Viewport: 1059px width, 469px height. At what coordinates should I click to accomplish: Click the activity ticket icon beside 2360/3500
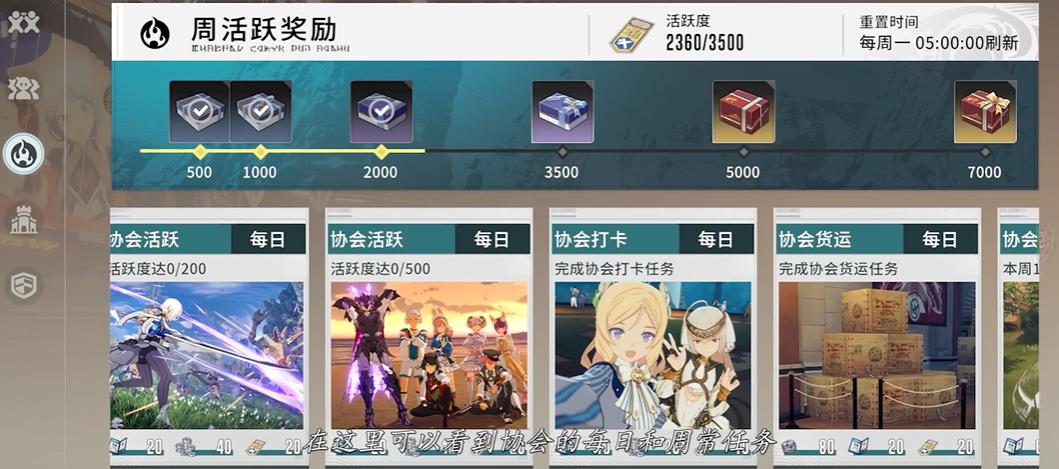(x=632, y=35)
